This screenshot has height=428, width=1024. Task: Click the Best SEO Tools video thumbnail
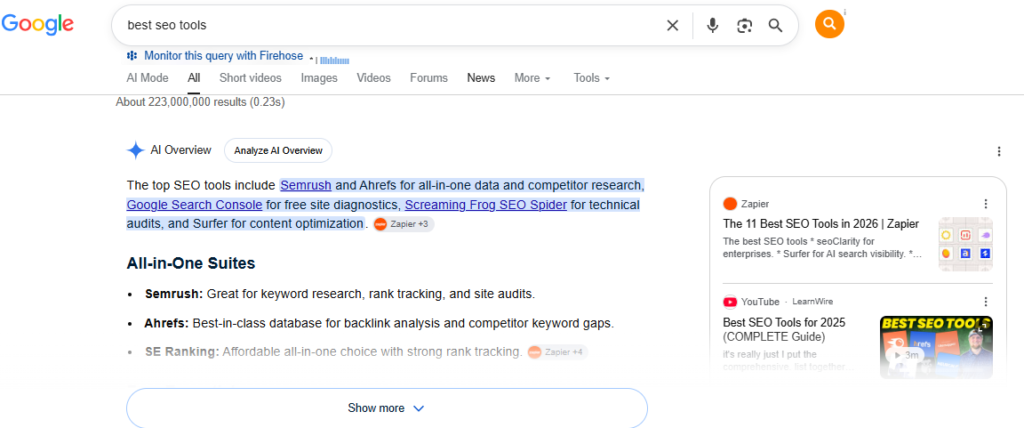point(936,347)
